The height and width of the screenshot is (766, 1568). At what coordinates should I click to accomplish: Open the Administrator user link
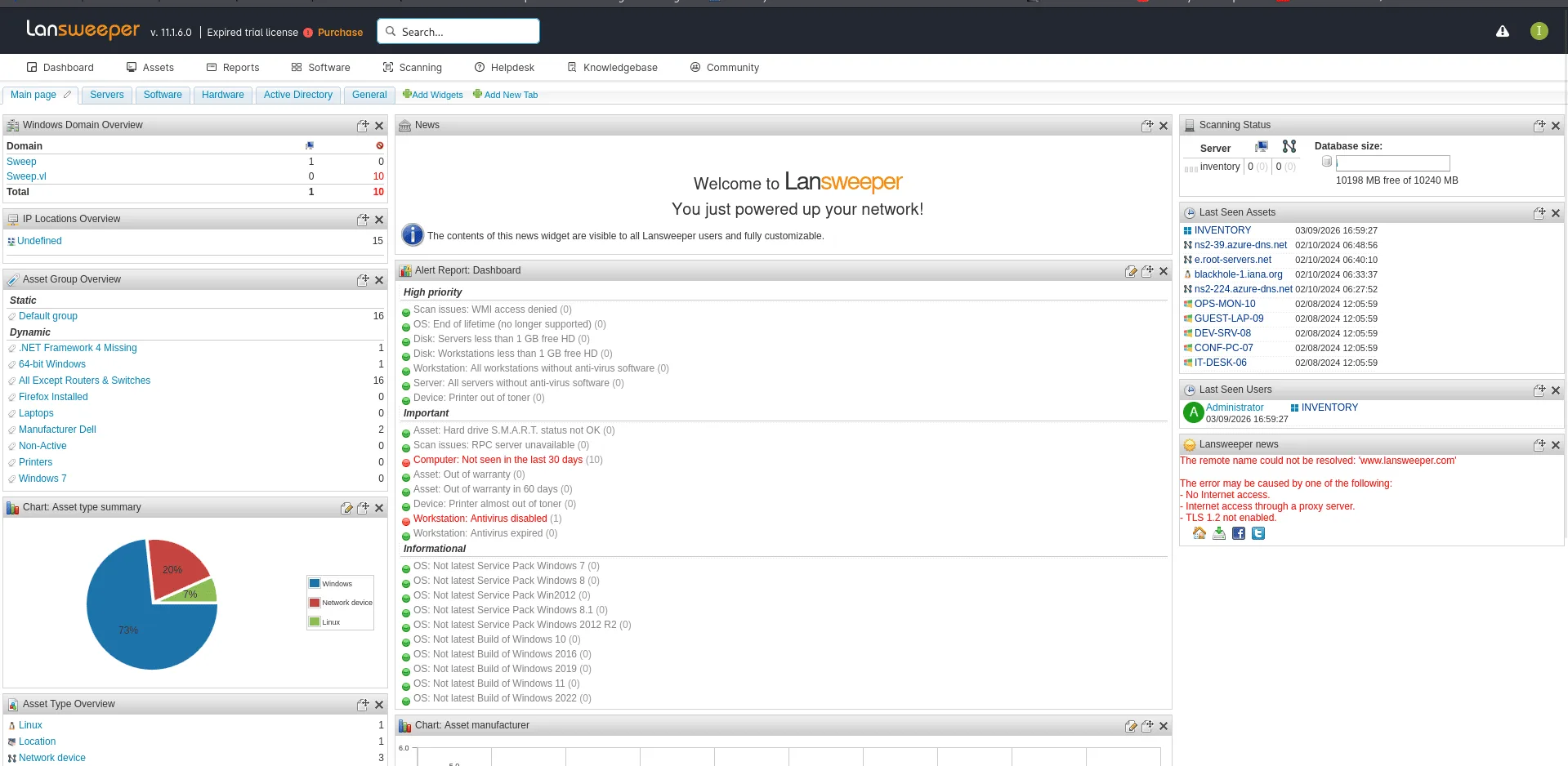1235,407
